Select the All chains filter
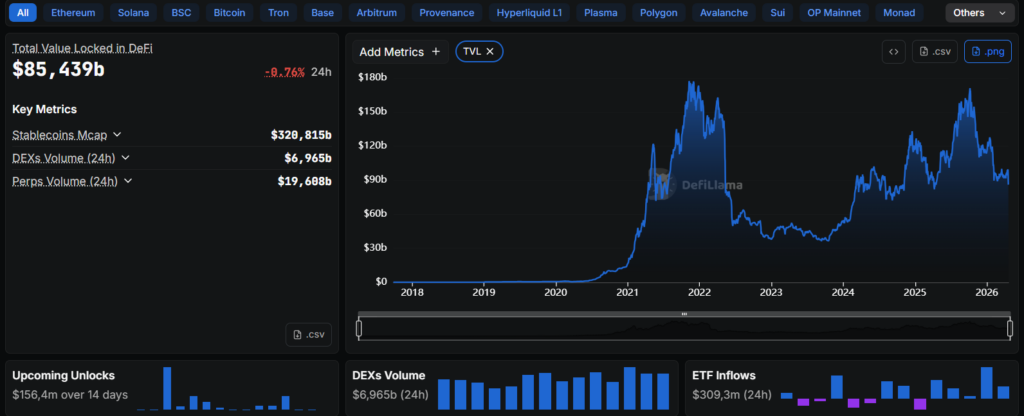 [x=22, y=13]
